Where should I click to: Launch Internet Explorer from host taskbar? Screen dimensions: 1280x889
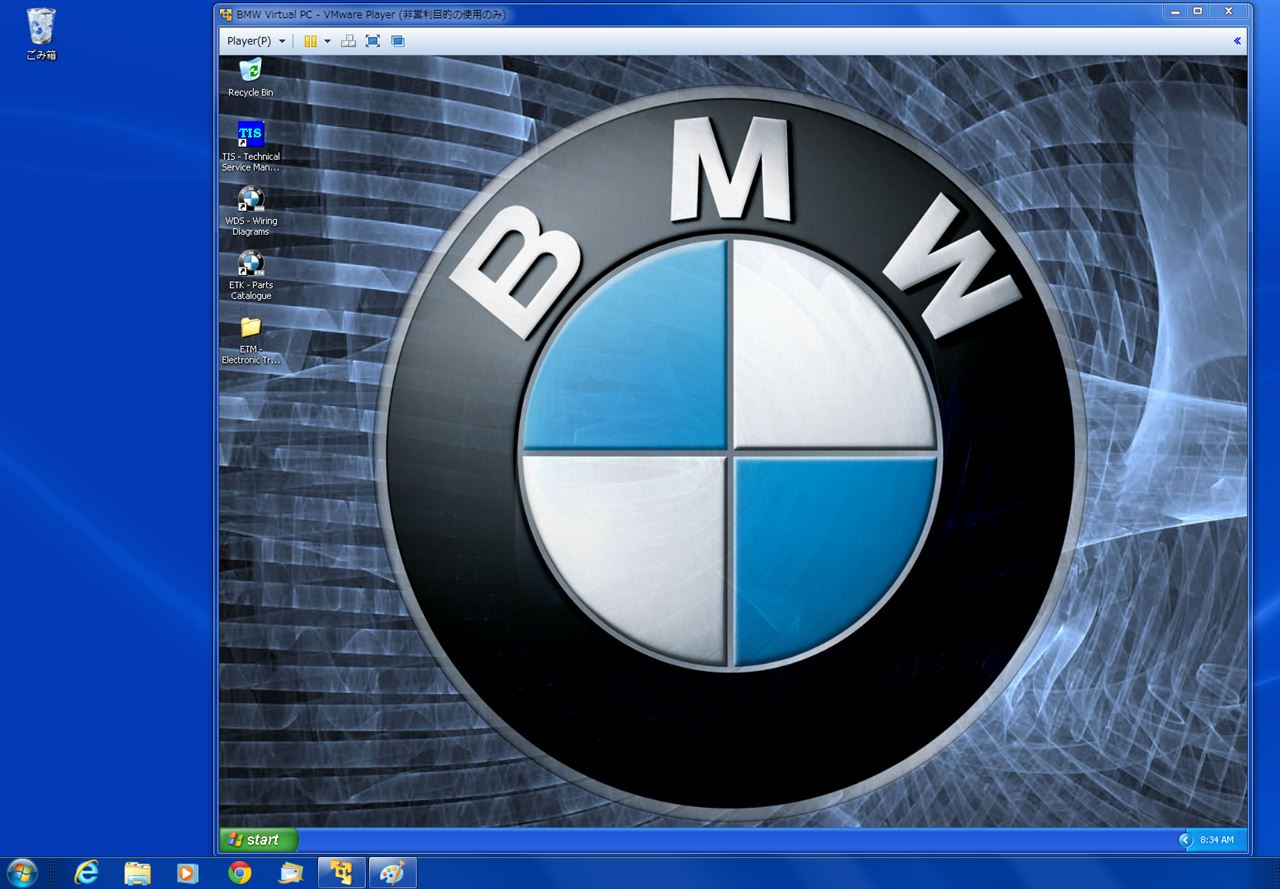(87, 872)
